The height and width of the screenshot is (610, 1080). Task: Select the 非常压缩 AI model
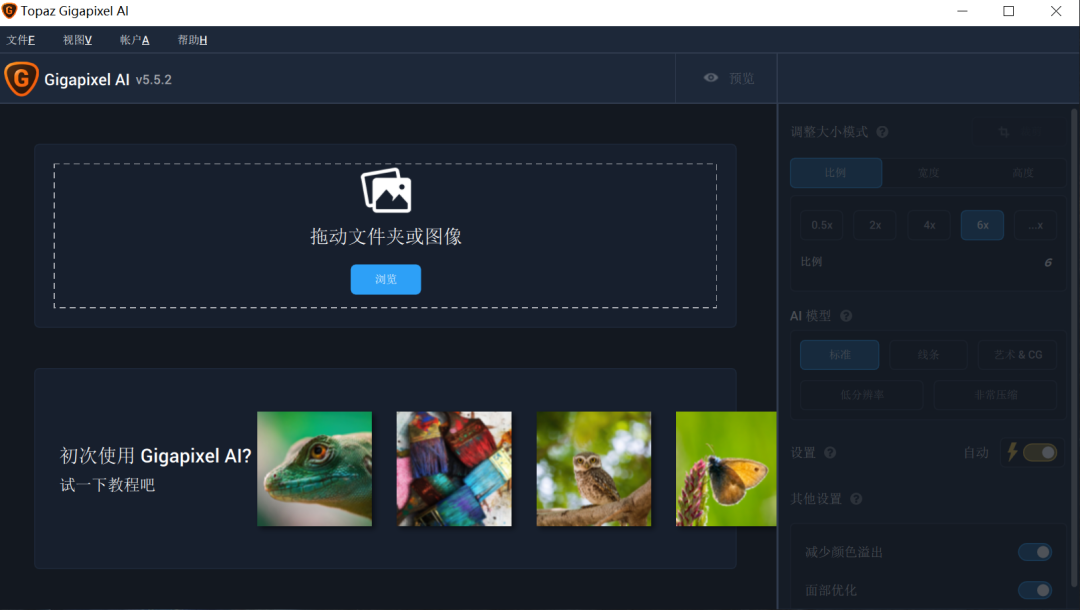point(995,395)
